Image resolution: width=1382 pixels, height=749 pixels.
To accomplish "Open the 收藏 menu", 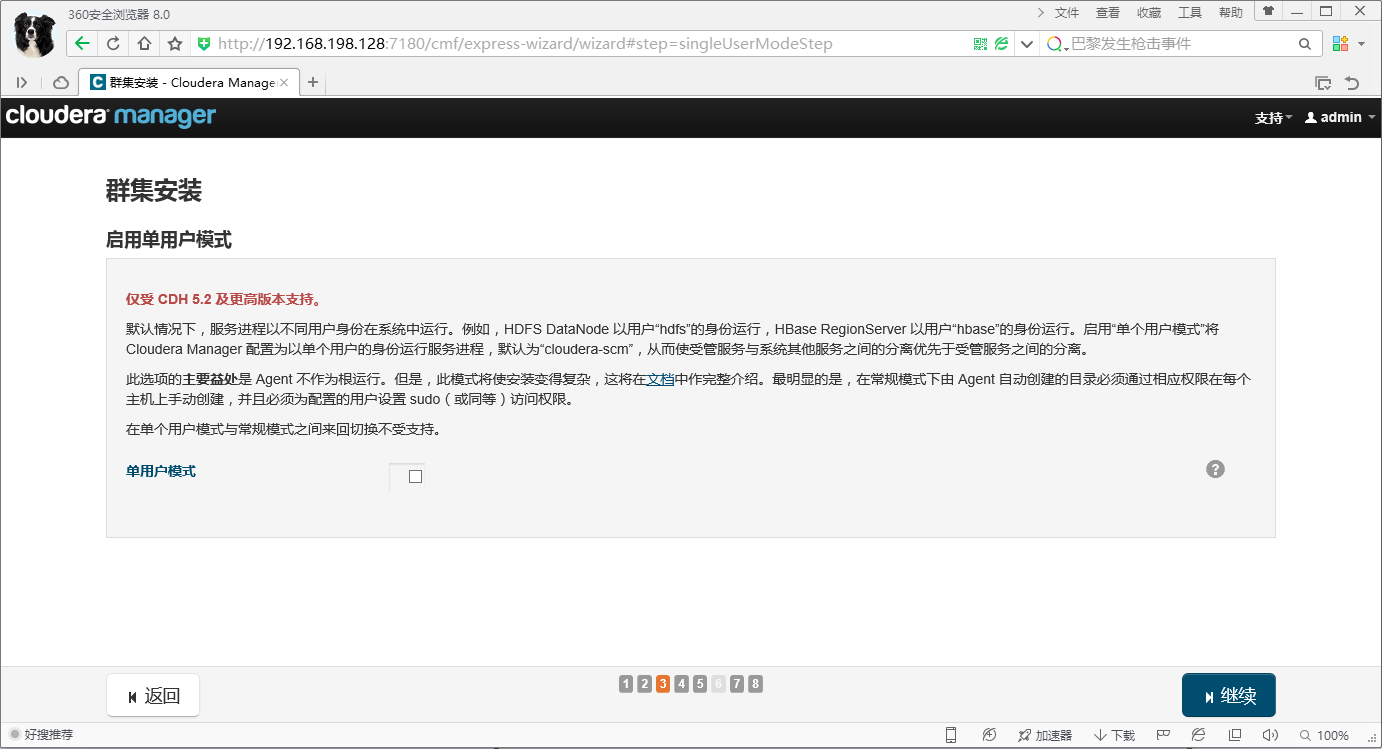I will pos(1149,12).
